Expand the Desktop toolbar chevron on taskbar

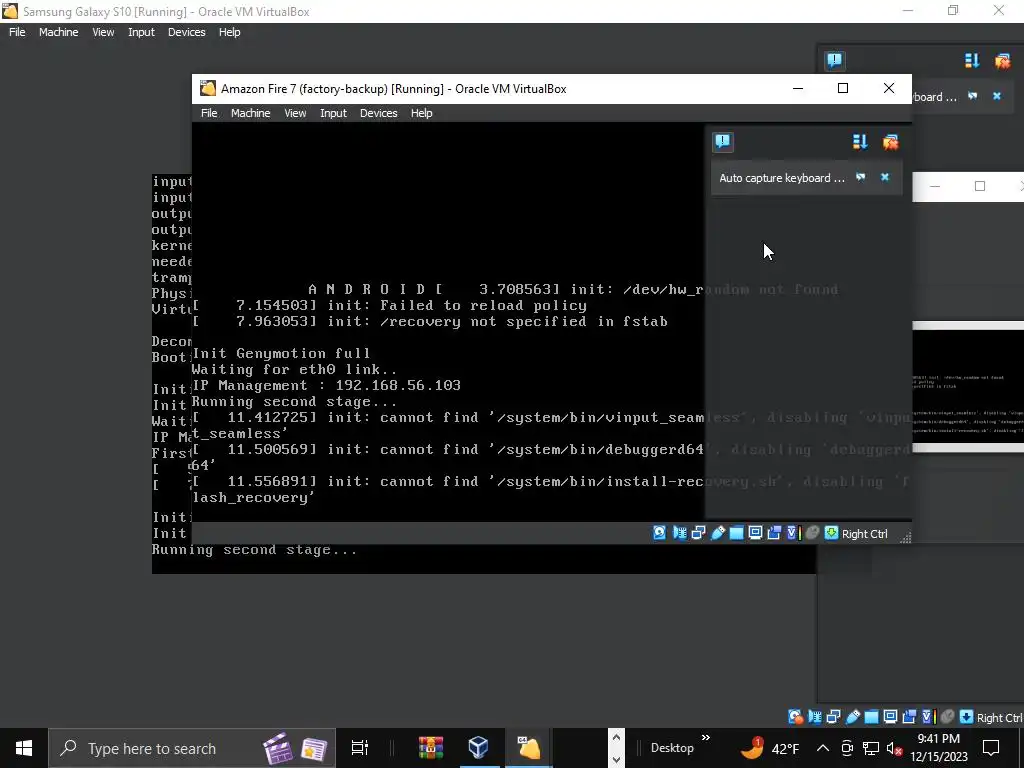pos(705,738)
